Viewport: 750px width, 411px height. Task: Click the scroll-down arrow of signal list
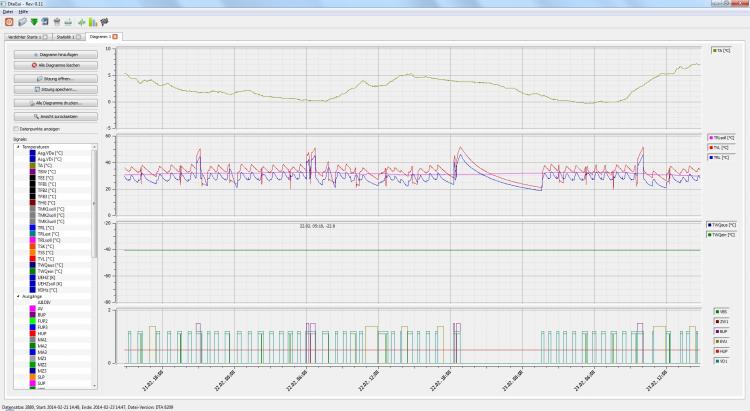pos(94,386)
